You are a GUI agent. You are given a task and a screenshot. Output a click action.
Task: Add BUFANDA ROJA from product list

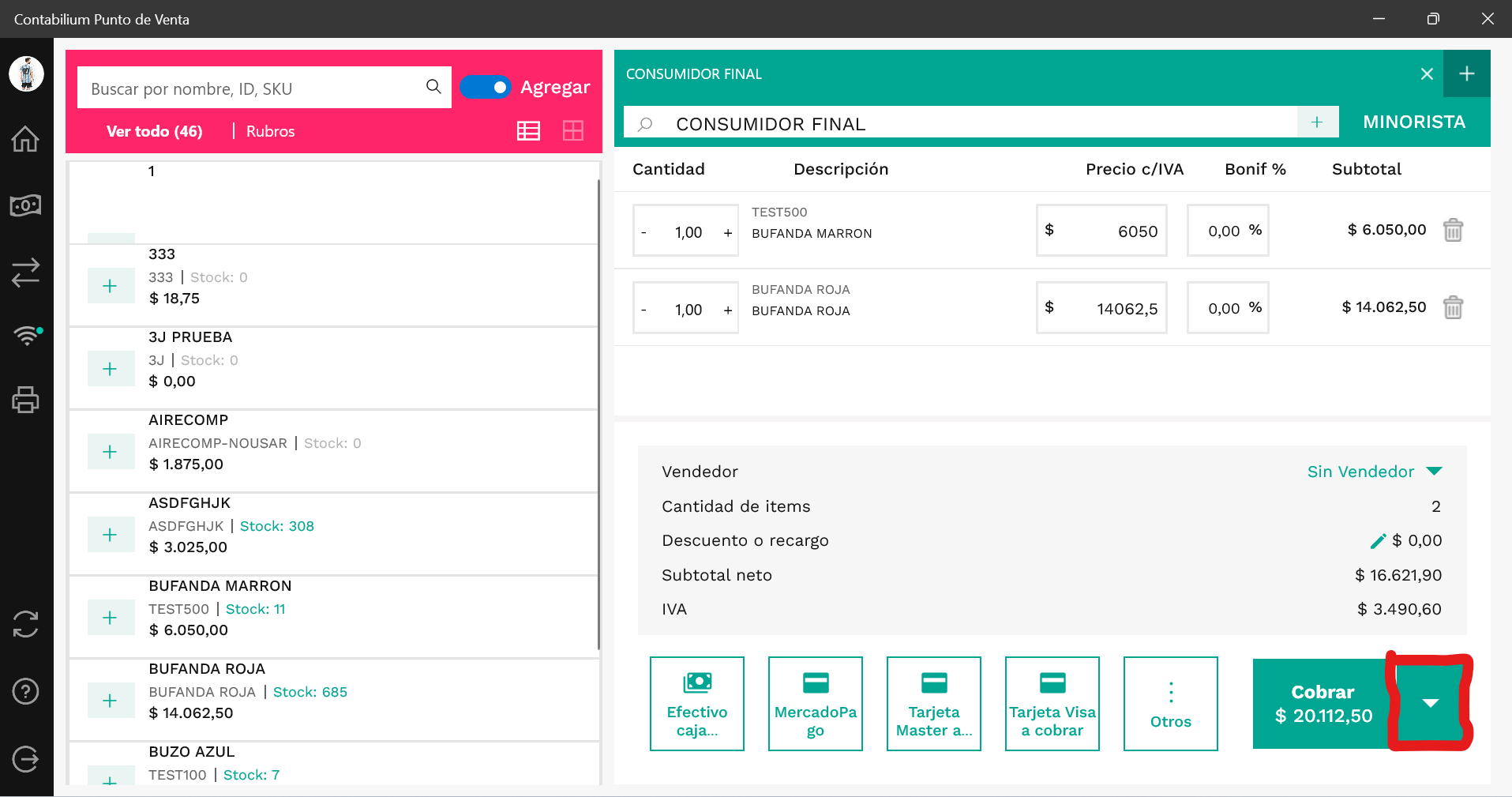coord(111,701)
